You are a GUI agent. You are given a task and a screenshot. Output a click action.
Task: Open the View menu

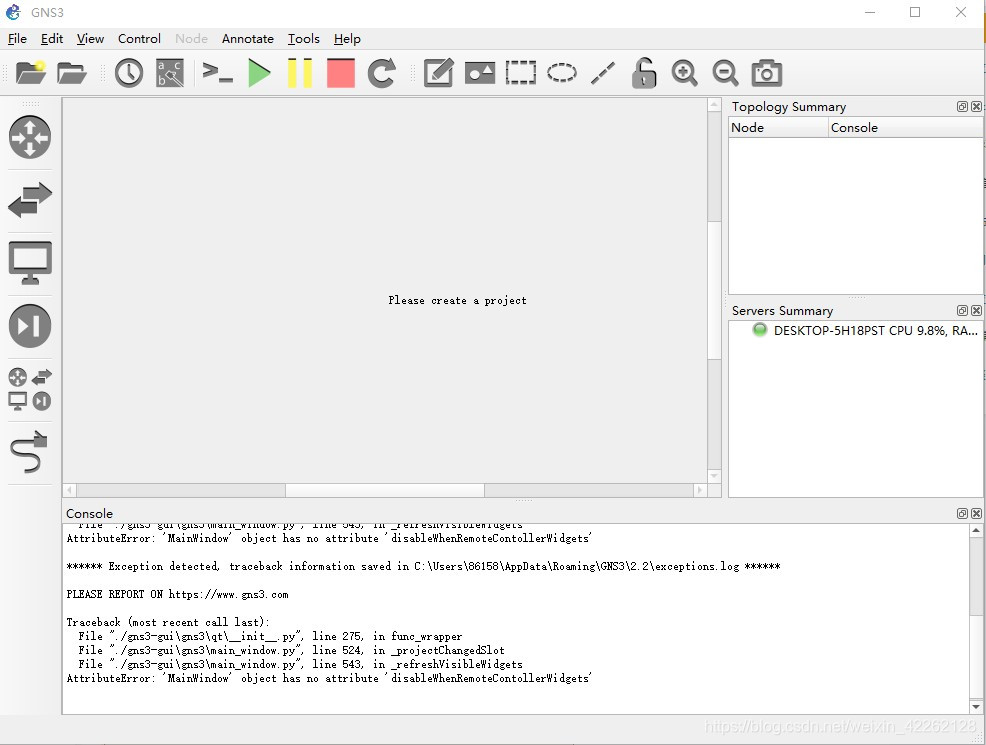tap(90, 39)
